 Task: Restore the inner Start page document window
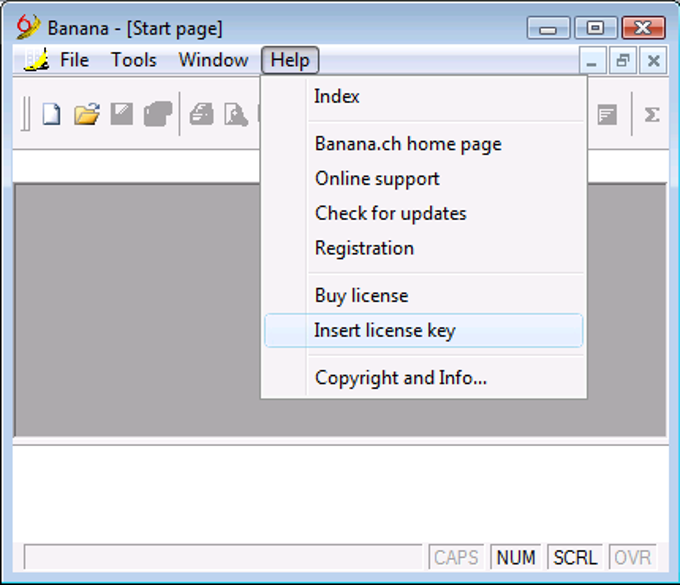623,60
